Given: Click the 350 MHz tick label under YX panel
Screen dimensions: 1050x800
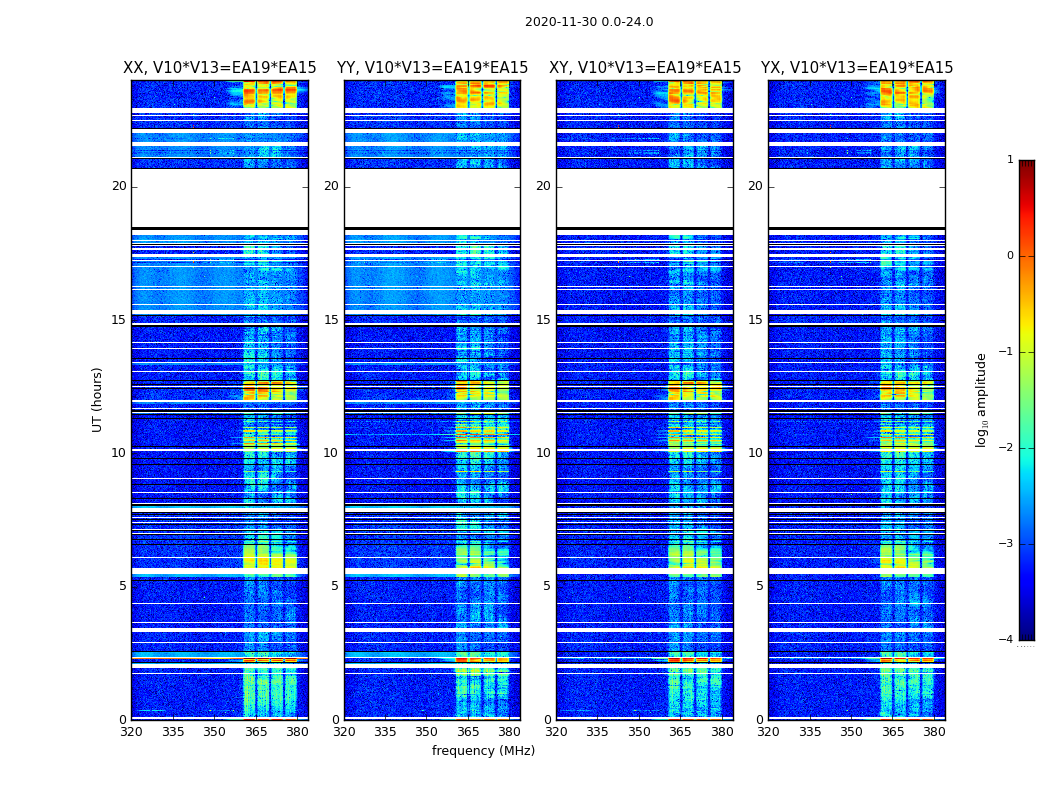Looking at the screenshot, I should coord(851,732).
